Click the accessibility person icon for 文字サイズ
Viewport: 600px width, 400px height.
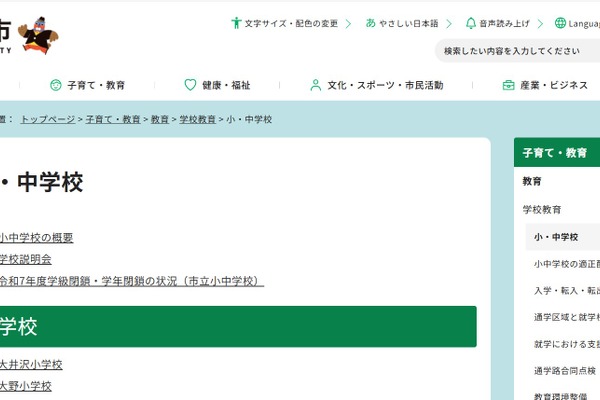pos(236,23)
